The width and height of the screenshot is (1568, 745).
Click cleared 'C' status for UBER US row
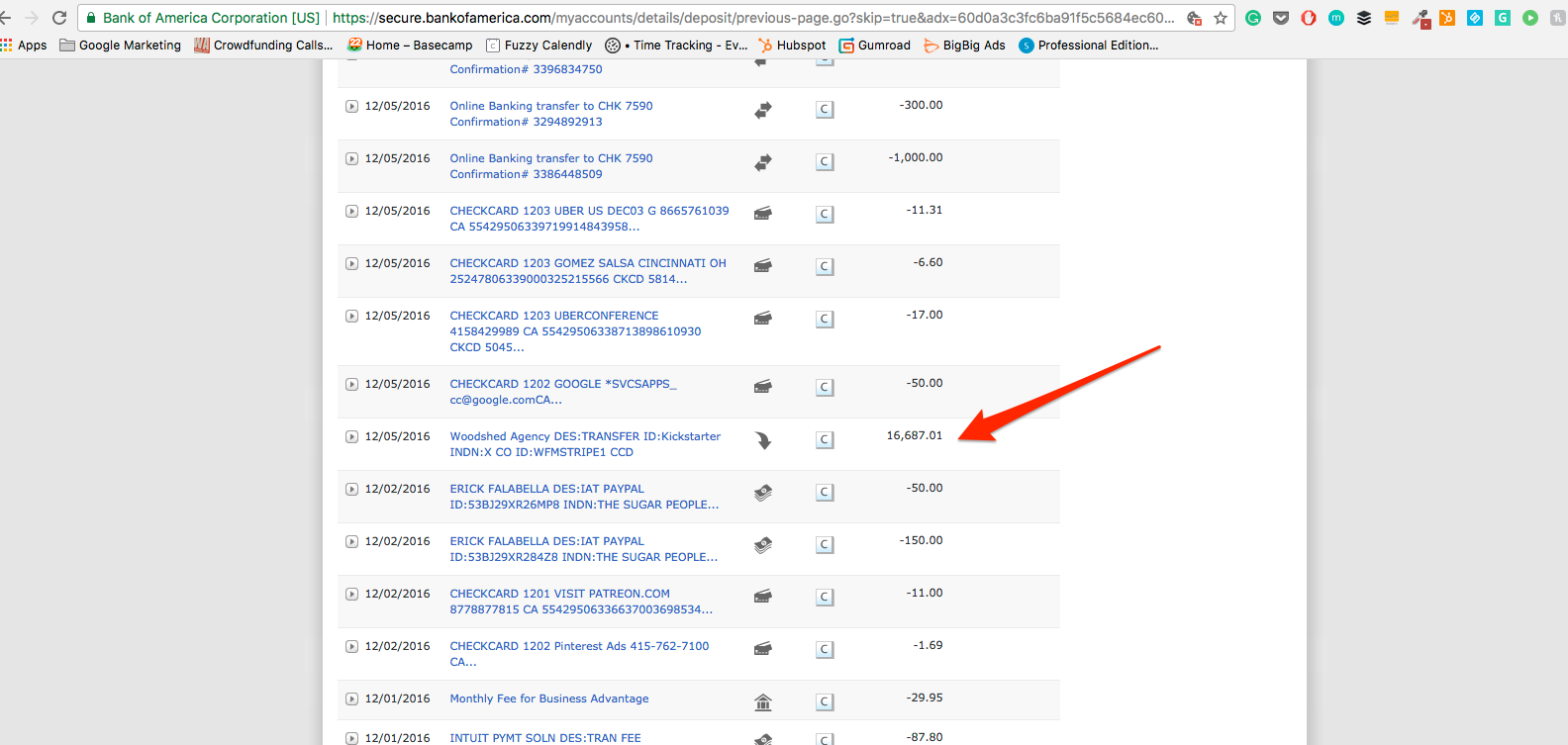tap(825, 215)
